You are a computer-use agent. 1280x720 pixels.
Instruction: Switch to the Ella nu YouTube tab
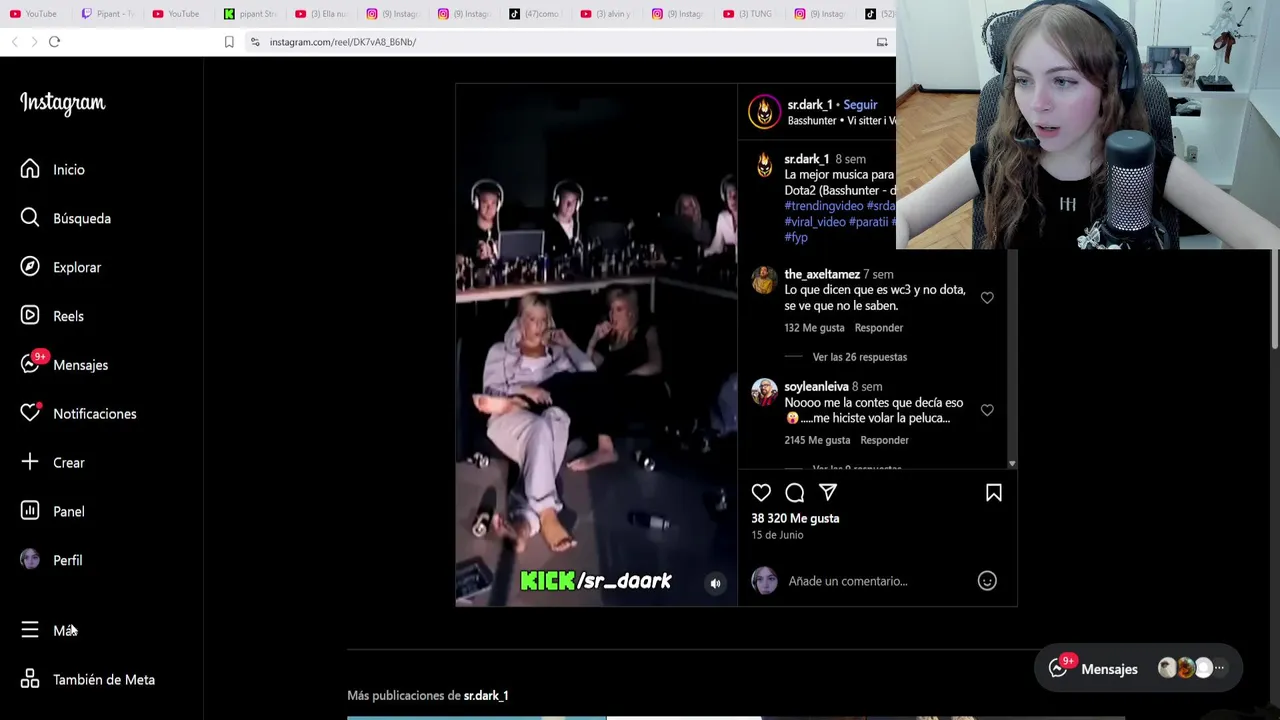[321, 13]
